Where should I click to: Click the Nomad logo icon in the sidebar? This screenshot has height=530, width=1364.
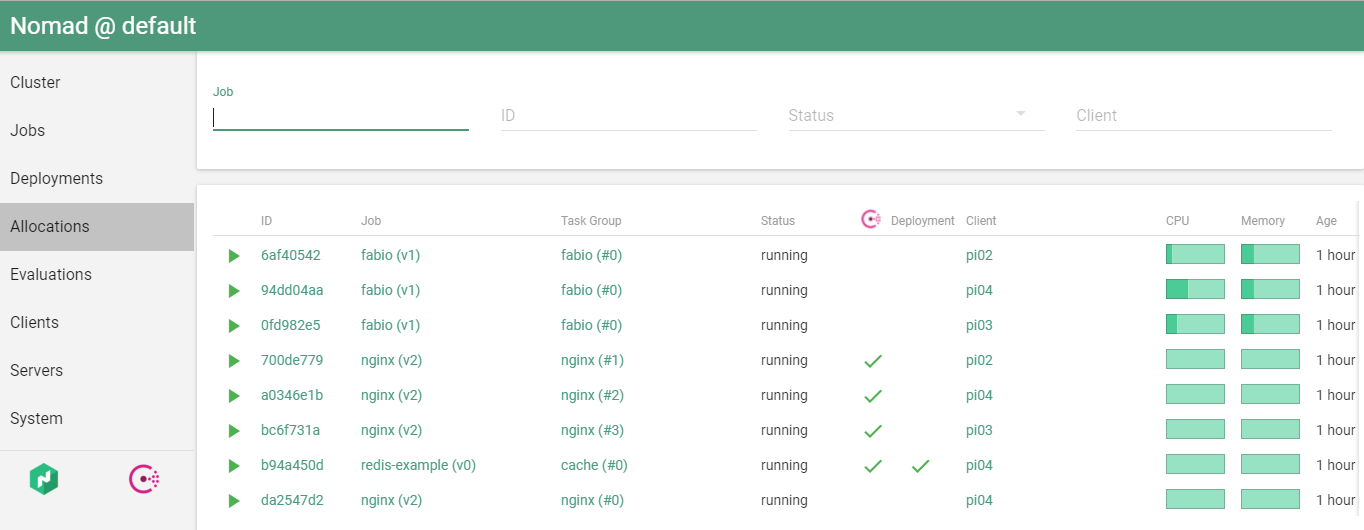click(44, 479)
